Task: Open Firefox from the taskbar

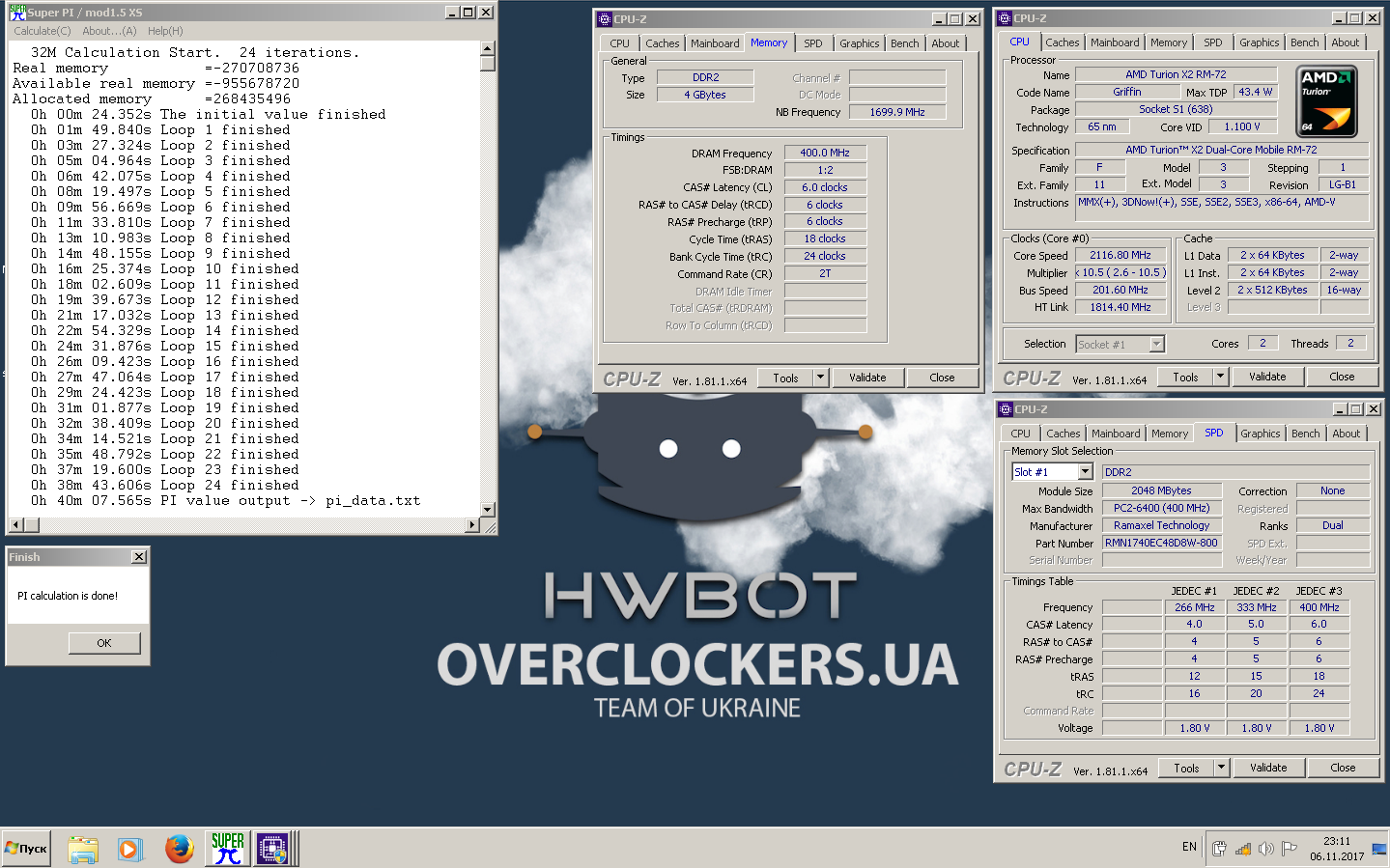Action: tap(179, 849)
